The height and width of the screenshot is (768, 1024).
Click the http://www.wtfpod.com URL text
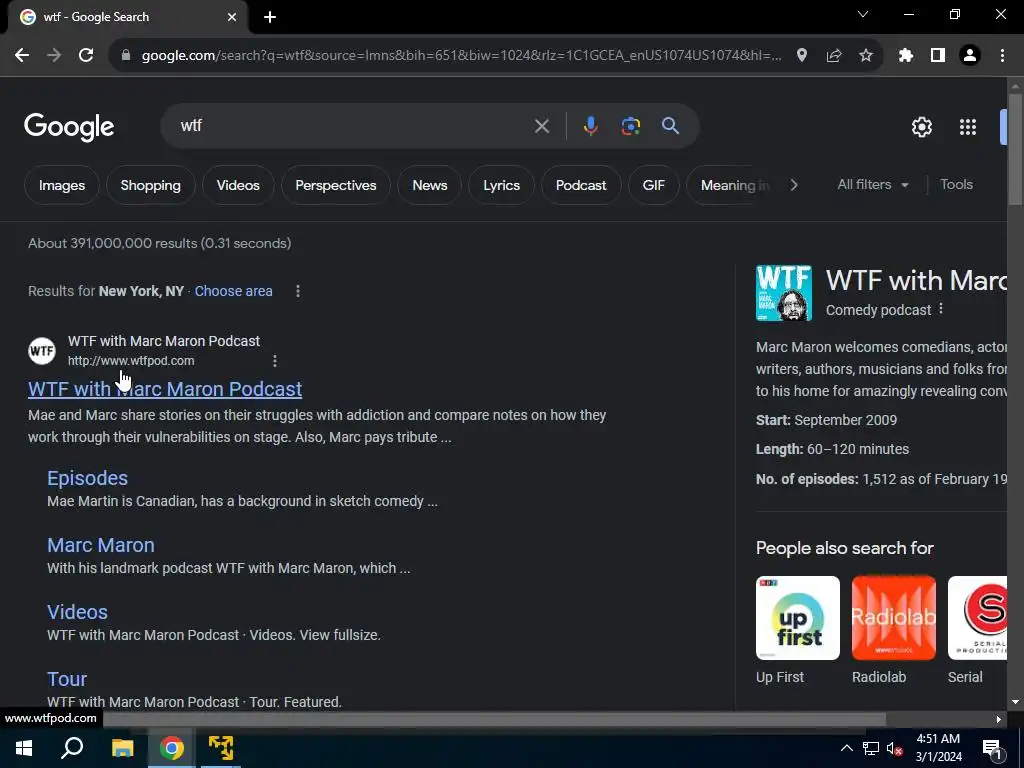pyautogui.click(x=131, y=360)
